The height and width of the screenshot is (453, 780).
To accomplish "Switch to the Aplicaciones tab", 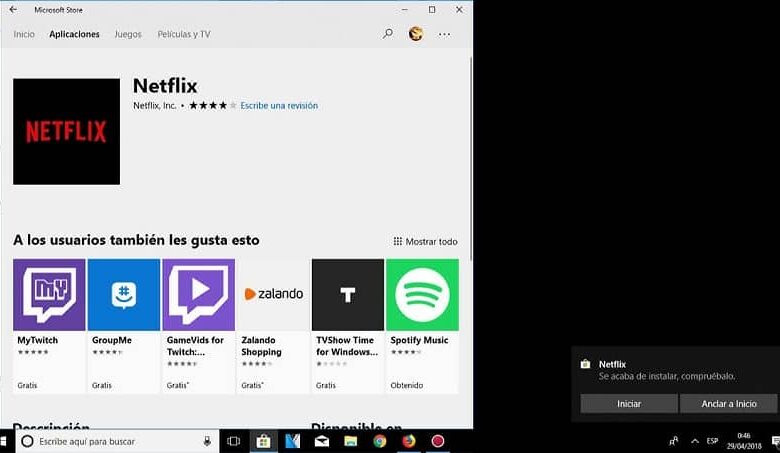I will (x=74, y=34).
